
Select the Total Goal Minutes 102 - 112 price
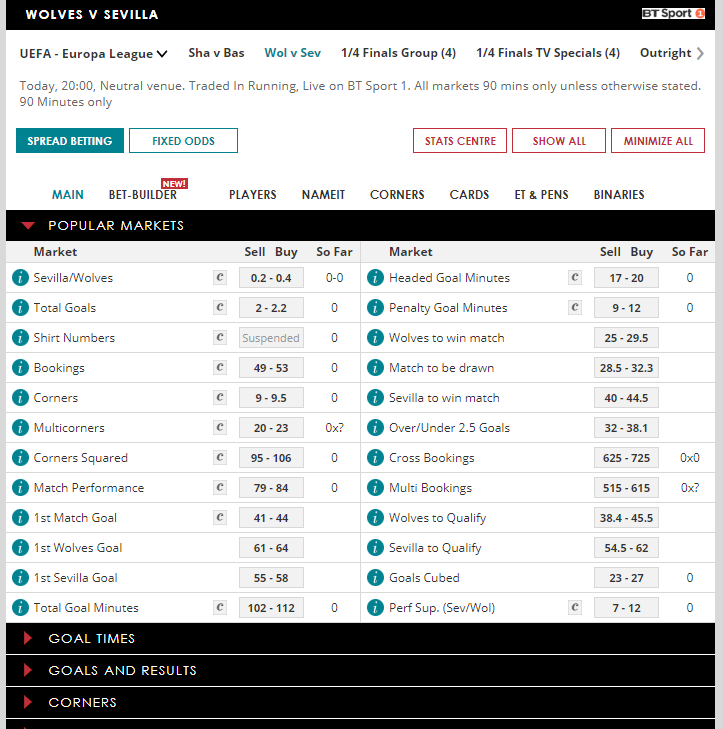pos(271,608)
